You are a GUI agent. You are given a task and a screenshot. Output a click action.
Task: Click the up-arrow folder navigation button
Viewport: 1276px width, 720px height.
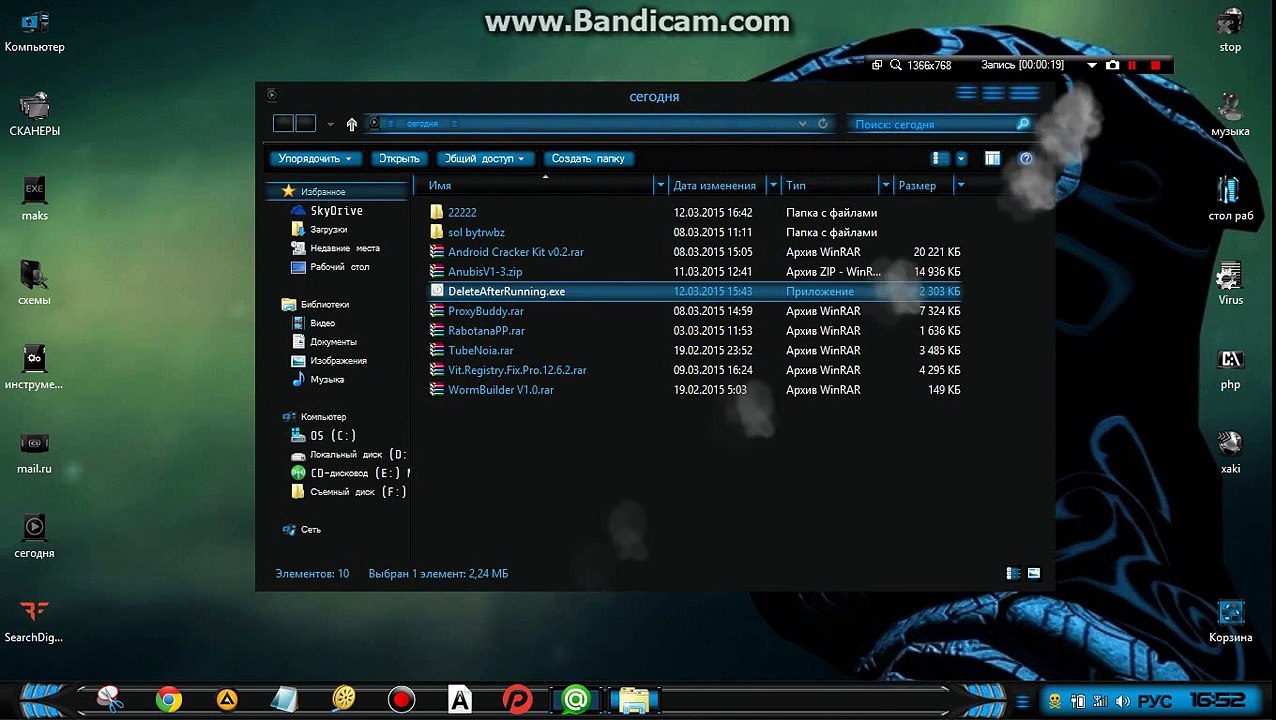click(351, 124)
